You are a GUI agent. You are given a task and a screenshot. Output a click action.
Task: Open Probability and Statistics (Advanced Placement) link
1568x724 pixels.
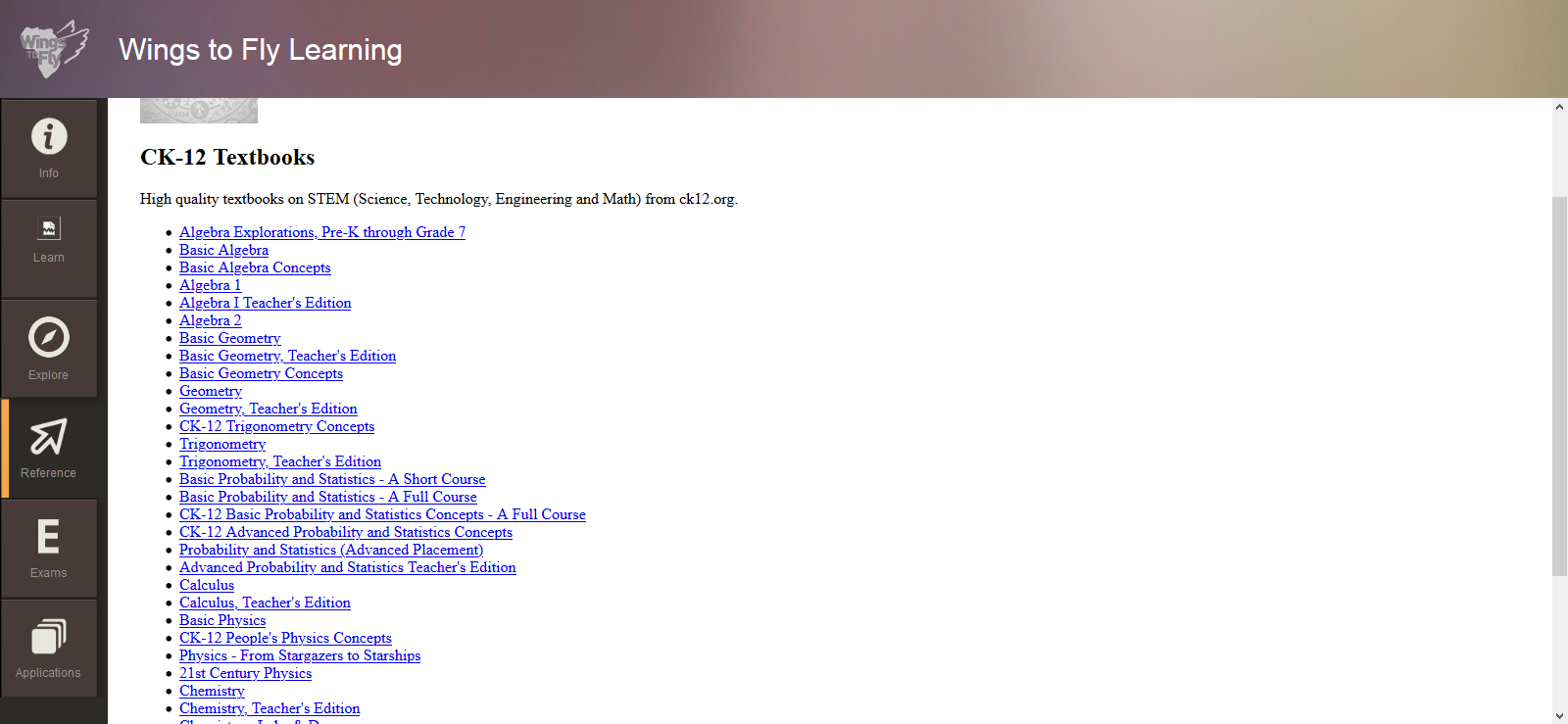(331, 550)
